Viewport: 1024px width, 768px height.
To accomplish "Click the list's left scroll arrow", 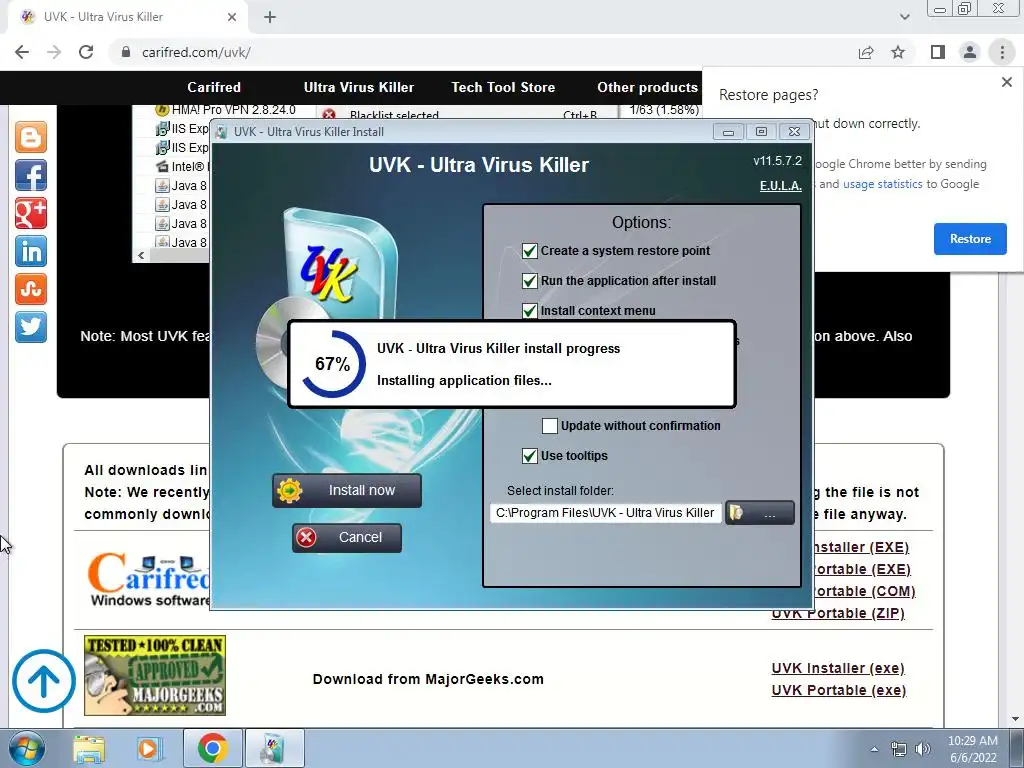I will (141, 255).
